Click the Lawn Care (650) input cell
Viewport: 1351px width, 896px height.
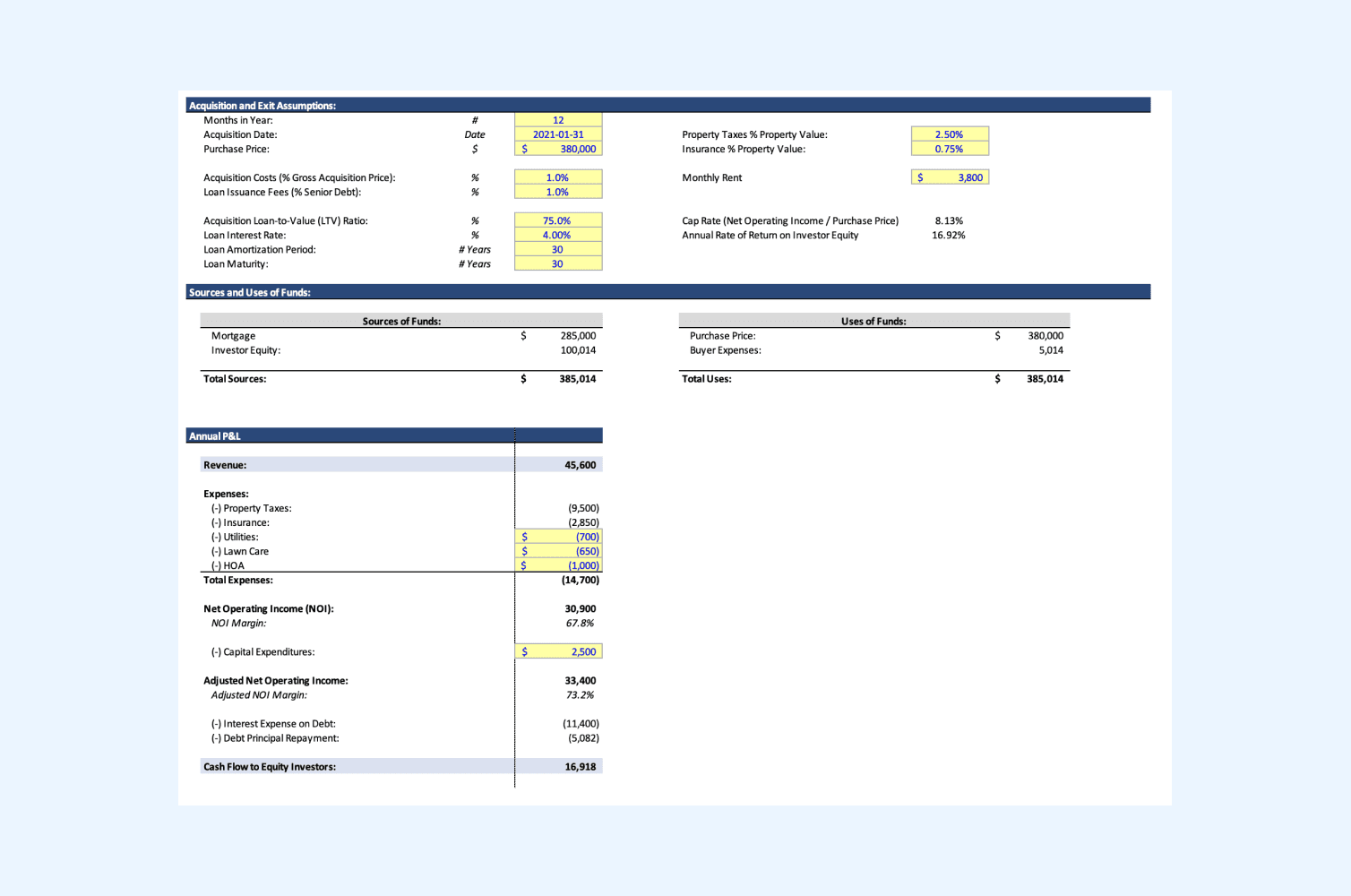coord(558,551)
